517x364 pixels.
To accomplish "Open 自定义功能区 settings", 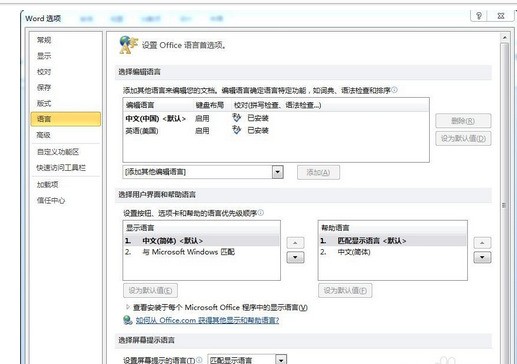I will (58, 152).
